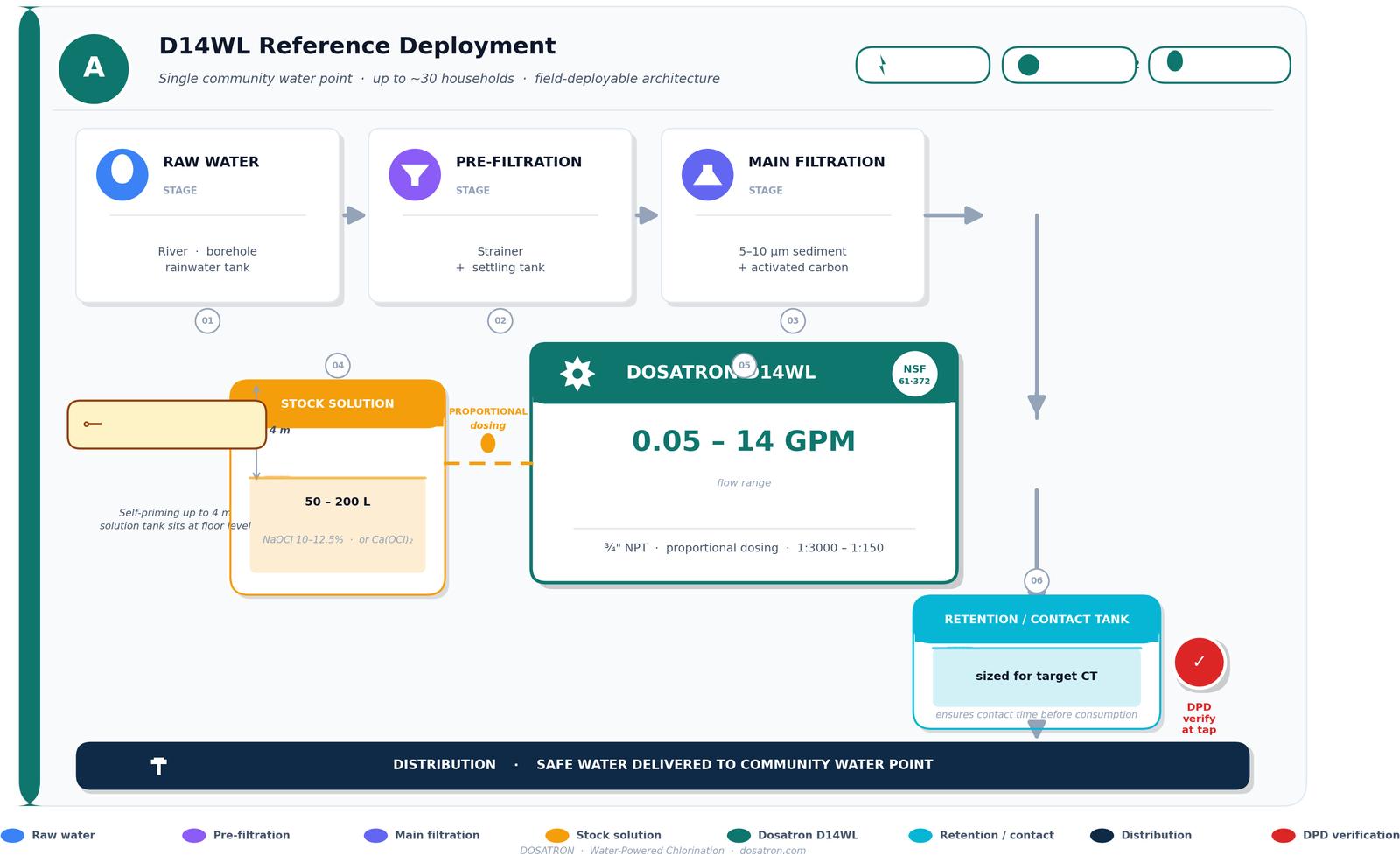Click the navy Distribution legend swatch
This screenshot has height=856, width=1400.
[x=1102, y=836]
